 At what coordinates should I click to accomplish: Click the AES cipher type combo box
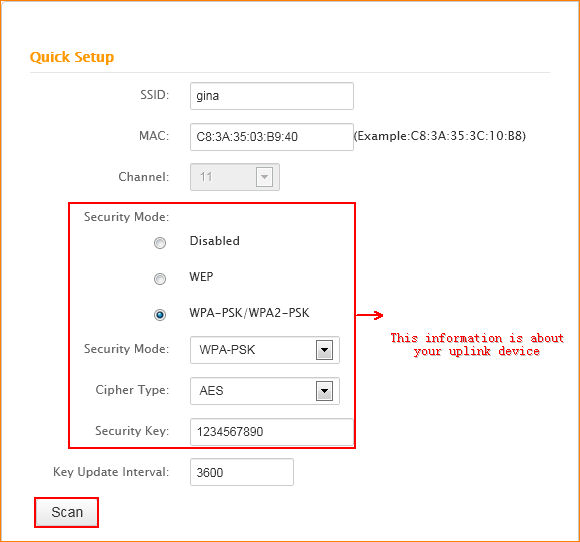pyautogui.click(x=265, y=391)
